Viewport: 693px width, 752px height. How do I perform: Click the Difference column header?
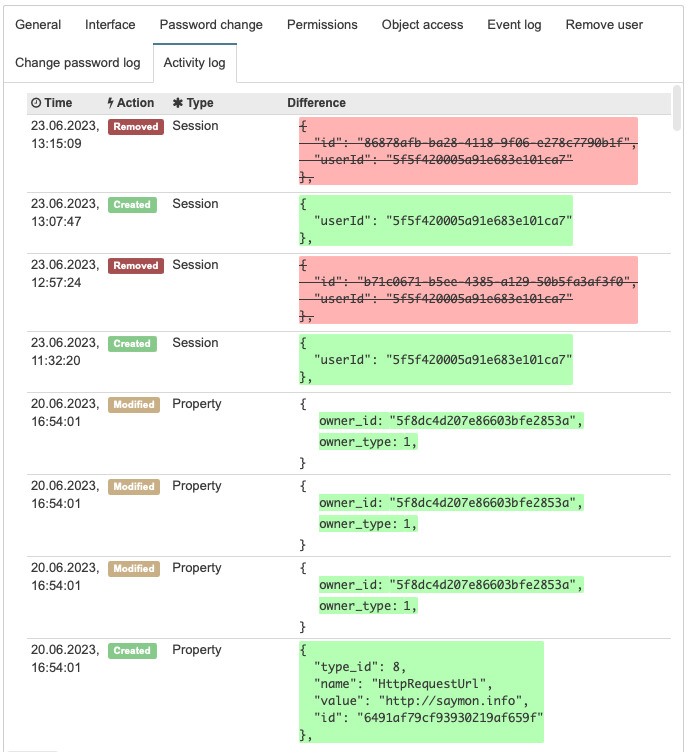pos(317,103)
